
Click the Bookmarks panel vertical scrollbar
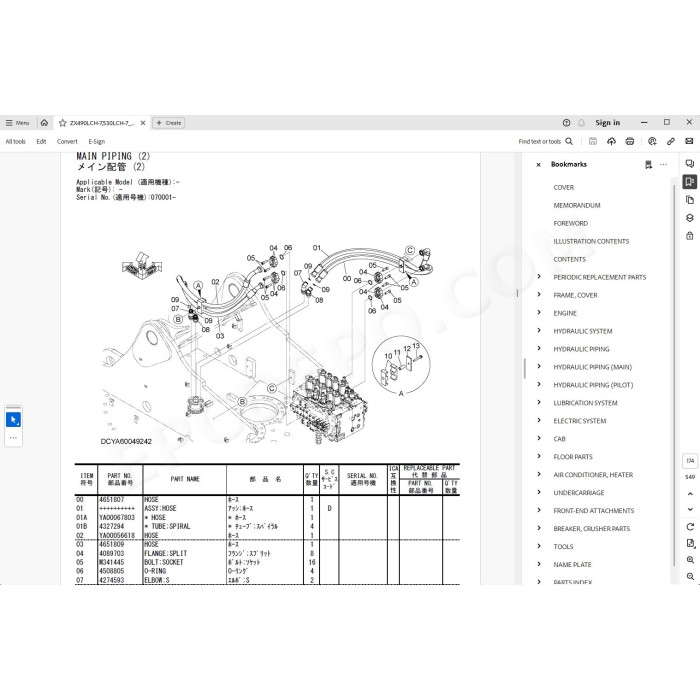click(x=674, y=375)
